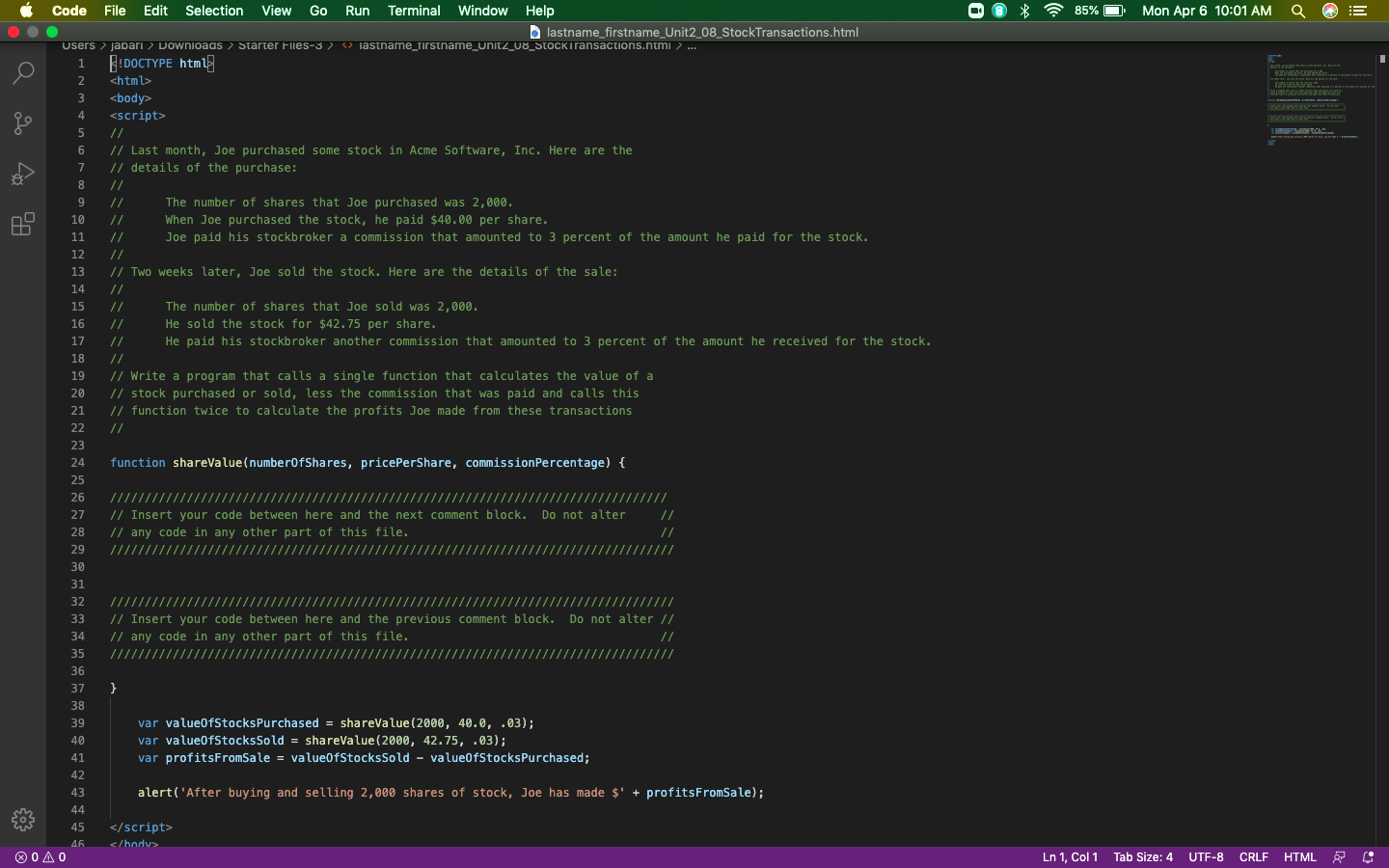Change the HTML language mode
Viewport: 1389px width, 868px height.
tap(1299, 857)
